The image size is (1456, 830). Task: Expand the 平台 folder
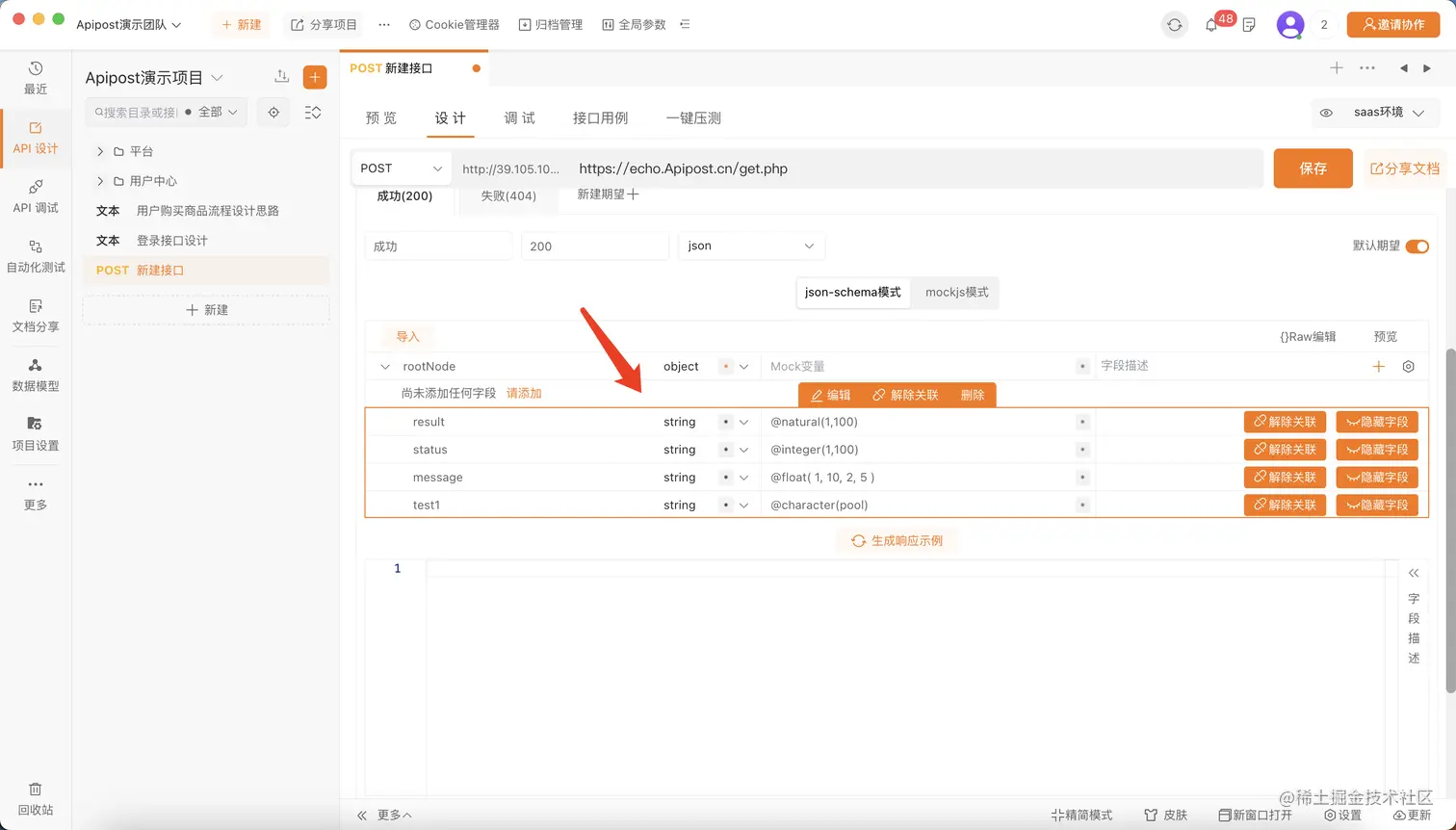tap(100, 151)
